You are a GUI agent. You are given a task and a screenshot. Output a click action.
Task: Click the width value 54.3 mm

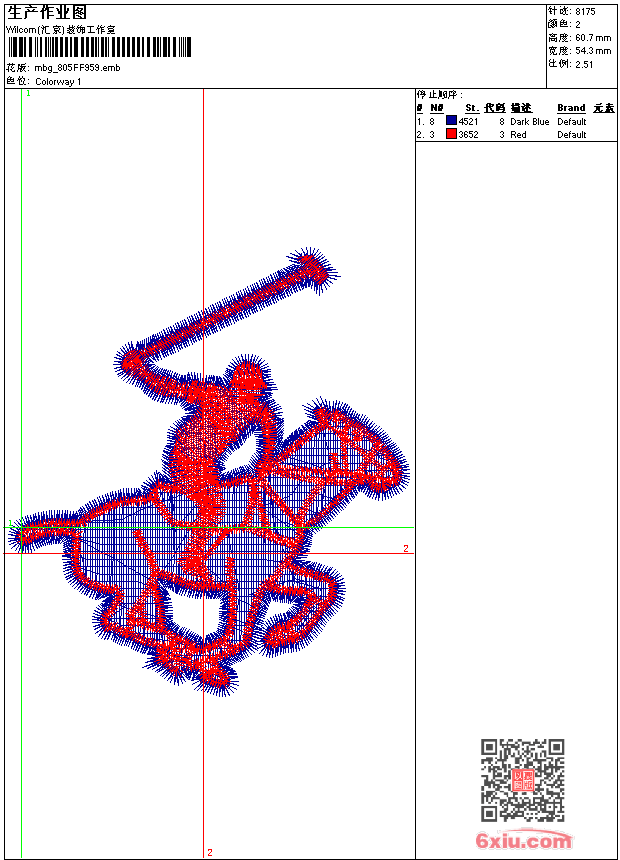tap(593, 51)
